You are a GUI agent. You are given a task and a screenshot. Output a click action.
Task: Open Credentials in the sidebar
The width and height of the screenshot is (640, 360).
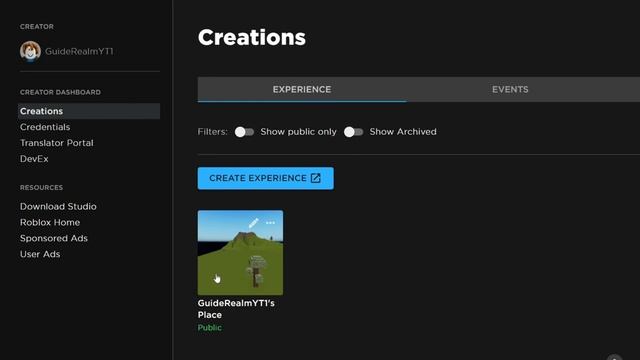[x=45, y=127]
